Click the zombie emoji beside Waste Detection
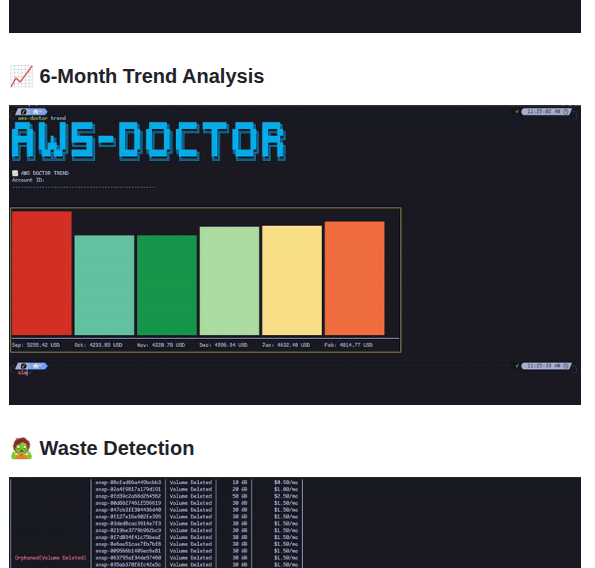The width and height of the screenshot is (595, 568). pos(21,448)
